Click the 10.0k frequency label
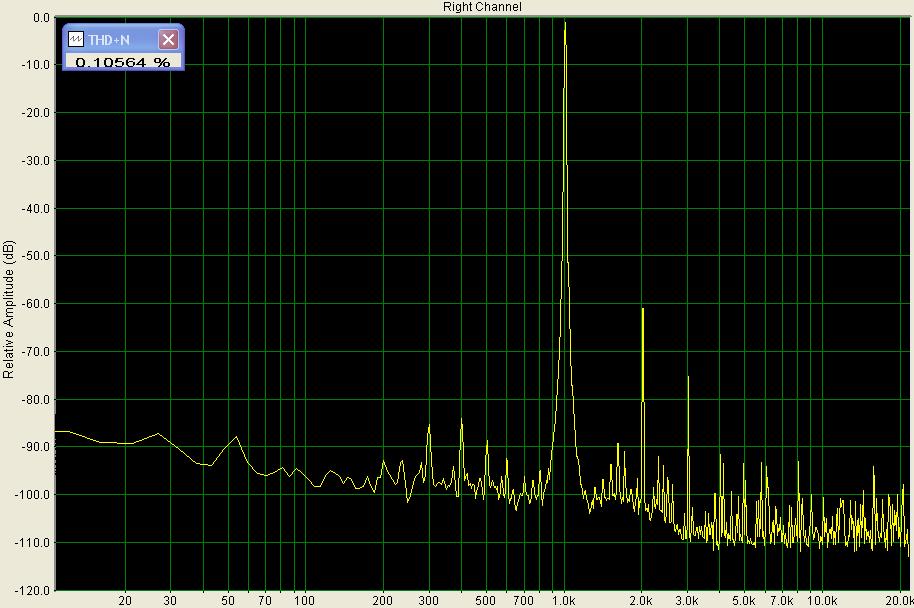Image resolution: width=914 pixels, height=608 pixels. coord(822,601)
